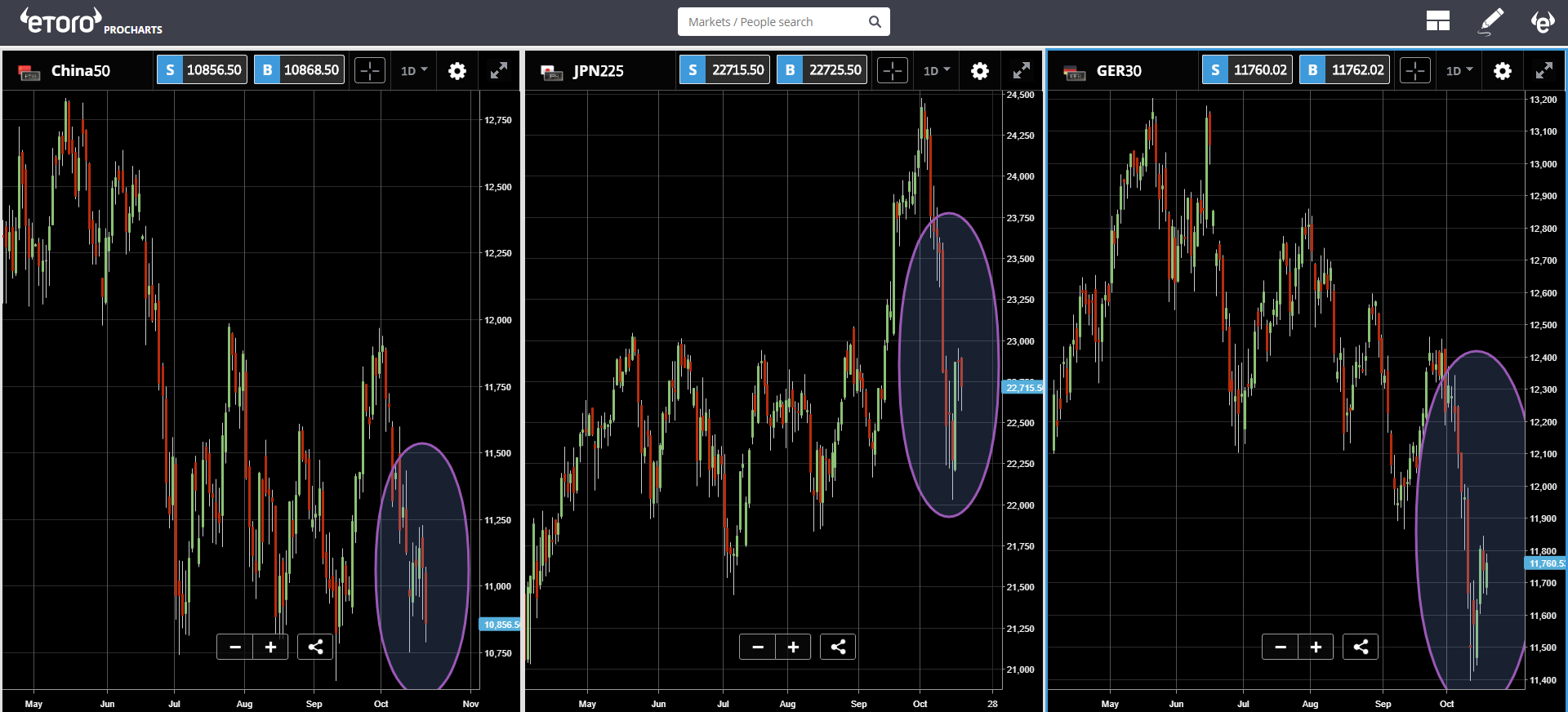Screen dimensions: 1568x712
Task: Click the 13,200 price level on GER30
Action: 1543,100
